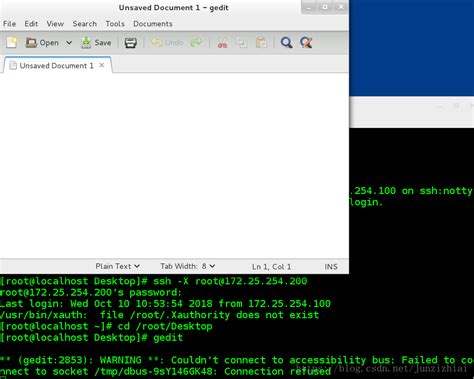
Task: Create a new document with the toolbar icon
Action: click(12, 42)
